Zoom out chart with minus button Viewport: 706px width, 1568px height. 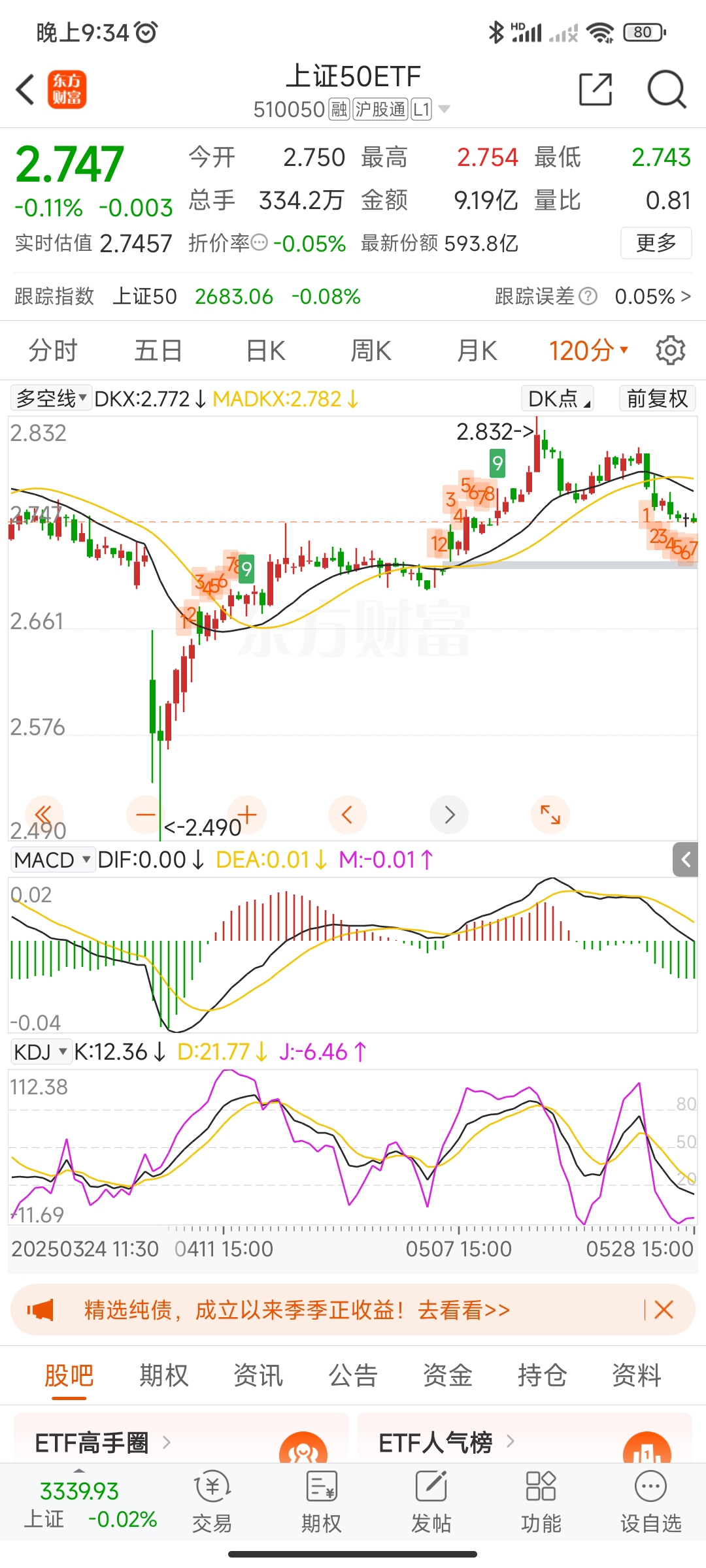[x=145, y=815]
